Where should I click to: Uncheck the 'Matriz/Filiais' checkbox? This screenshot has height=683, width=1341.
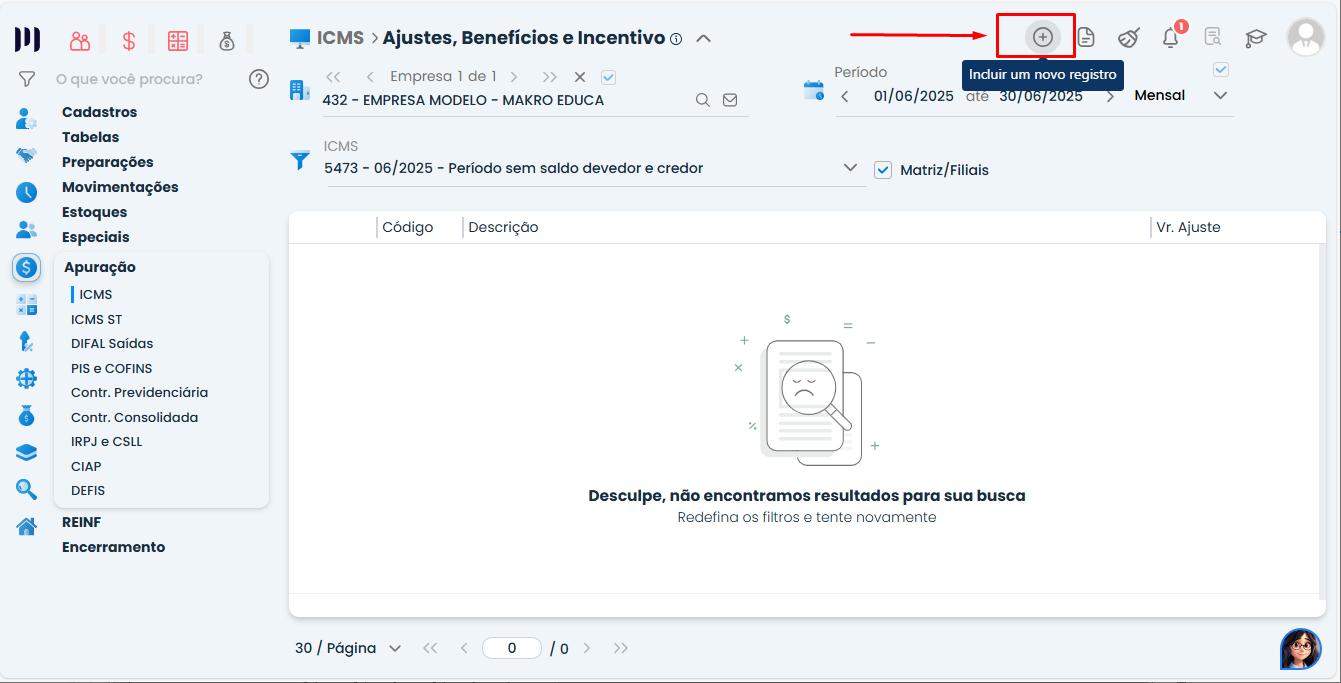883,169
